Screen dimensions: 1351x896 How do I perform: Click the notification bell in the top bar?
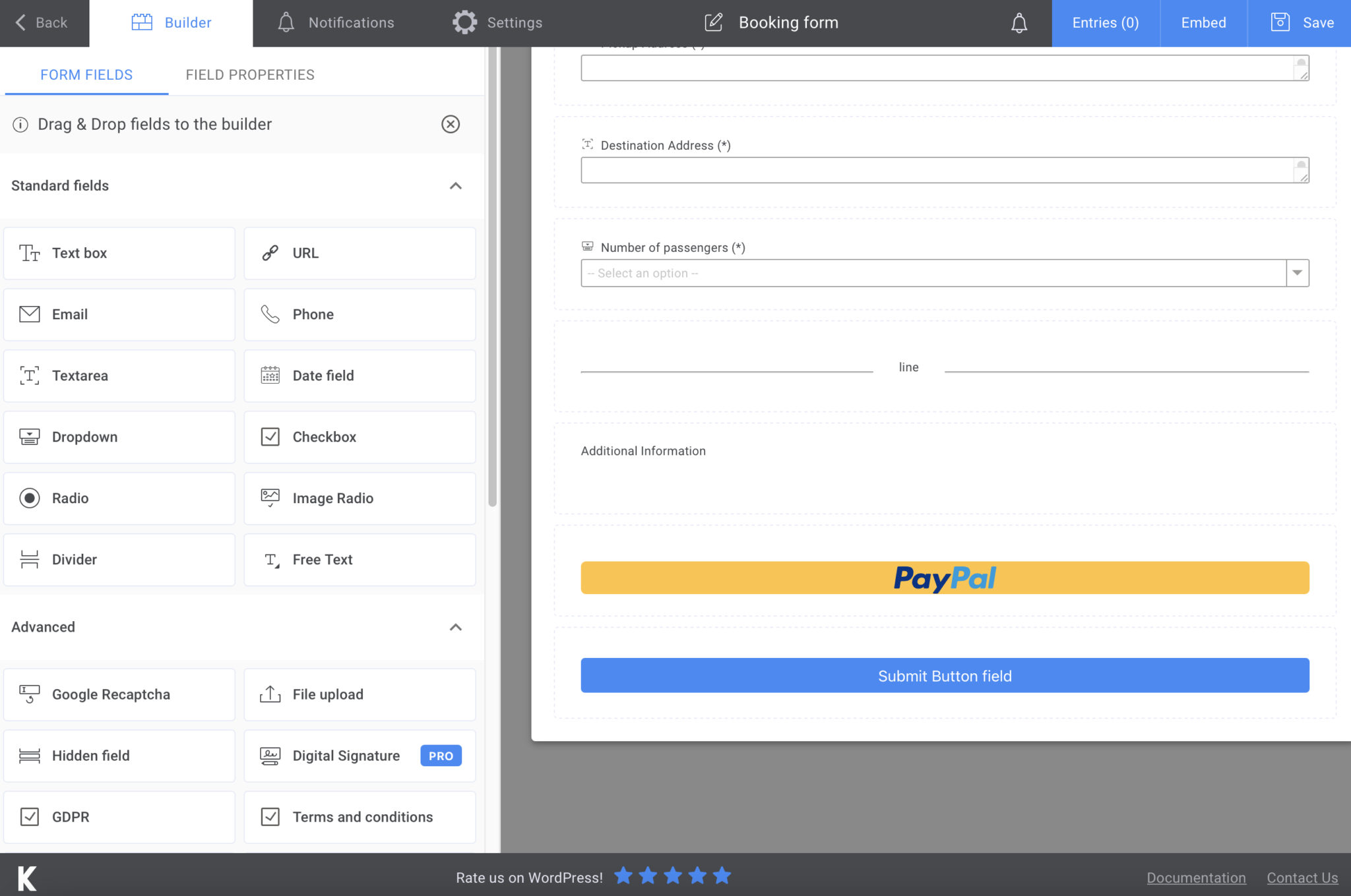coord(1018,23)
